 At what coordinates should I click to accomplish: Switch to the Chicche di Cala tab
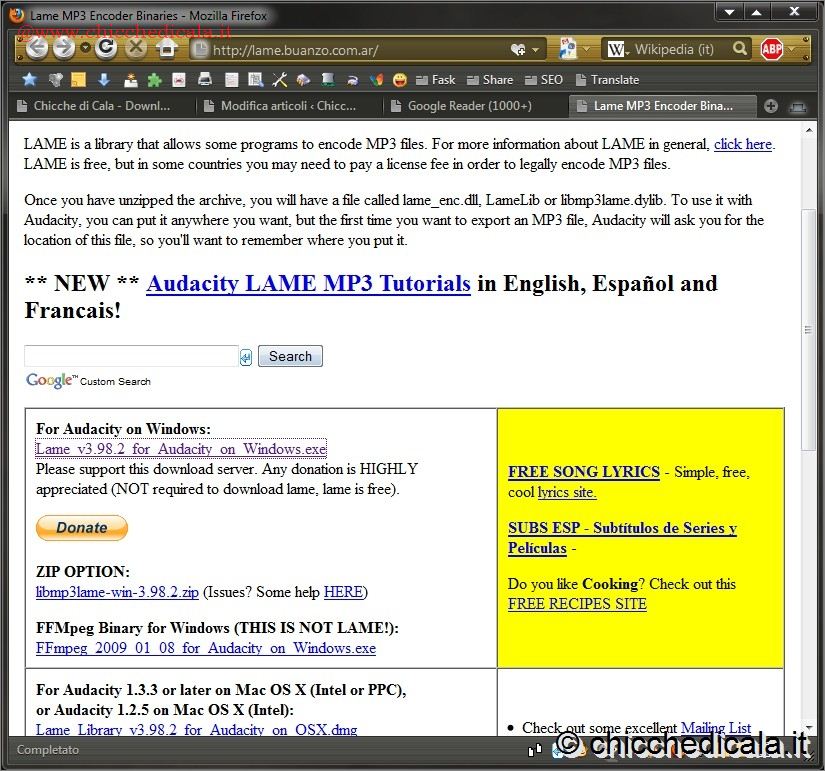(x=100, y=106)
